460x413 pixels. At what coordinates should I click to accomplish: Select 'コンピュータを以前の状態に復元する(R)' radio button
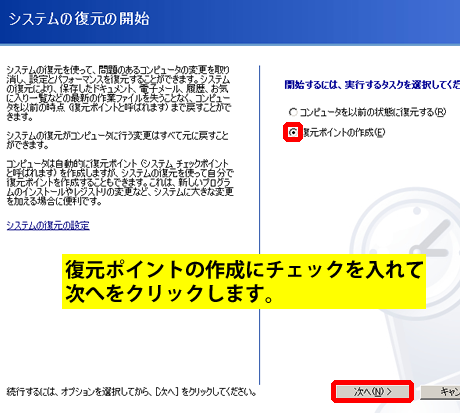pyautogui.click(x=293, y=112)
